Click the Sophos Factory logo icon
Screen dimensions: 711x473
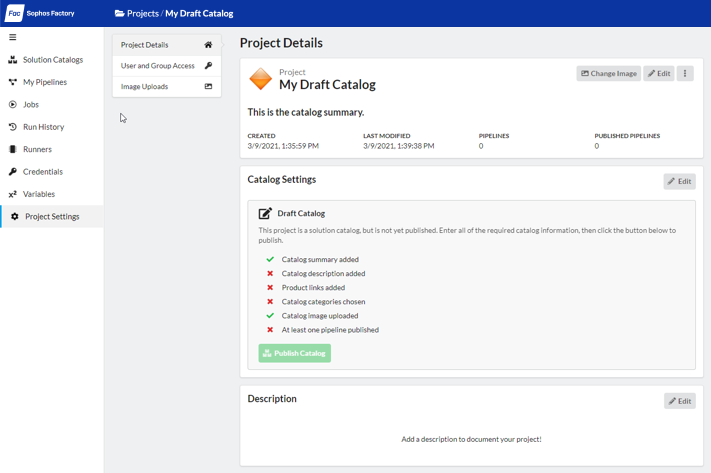pos(15,13)
